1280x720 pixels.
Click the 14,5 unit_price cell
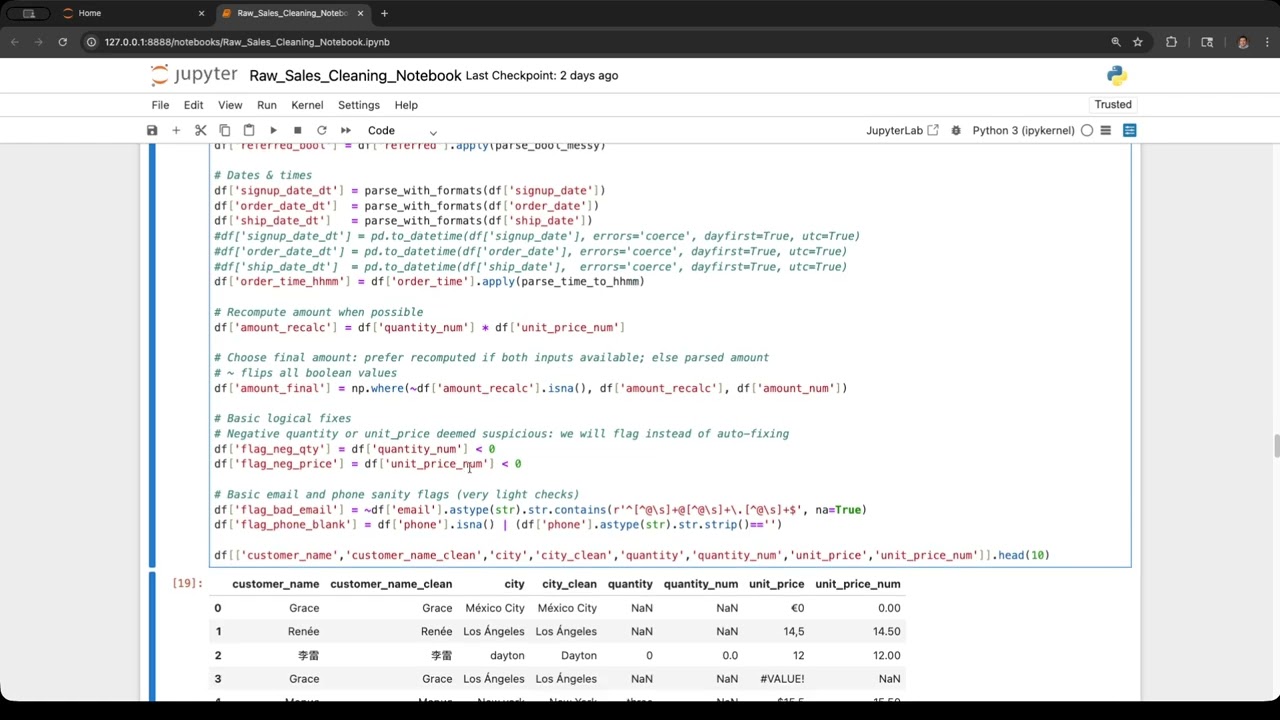point(793,631)
